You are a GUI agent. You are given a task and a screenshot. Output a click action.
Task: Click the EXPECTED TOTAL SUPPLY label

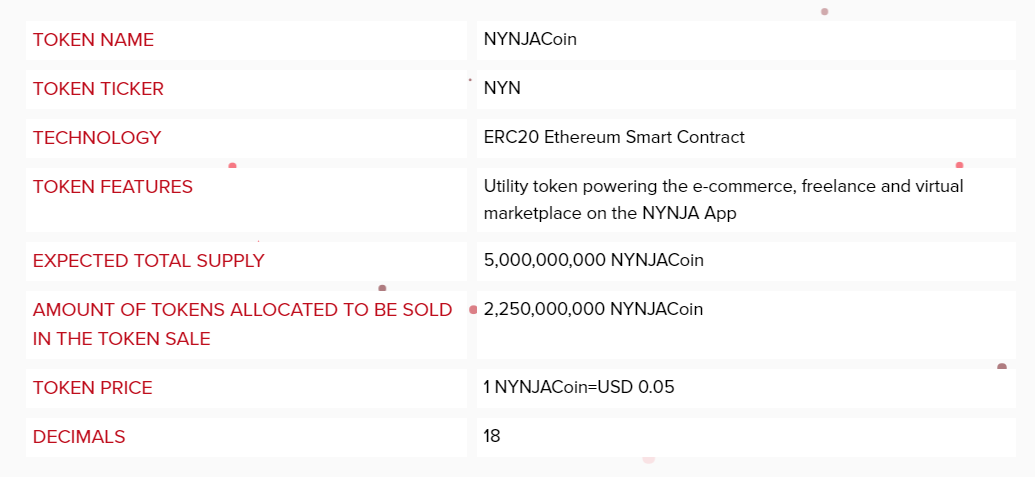[149, 261]
